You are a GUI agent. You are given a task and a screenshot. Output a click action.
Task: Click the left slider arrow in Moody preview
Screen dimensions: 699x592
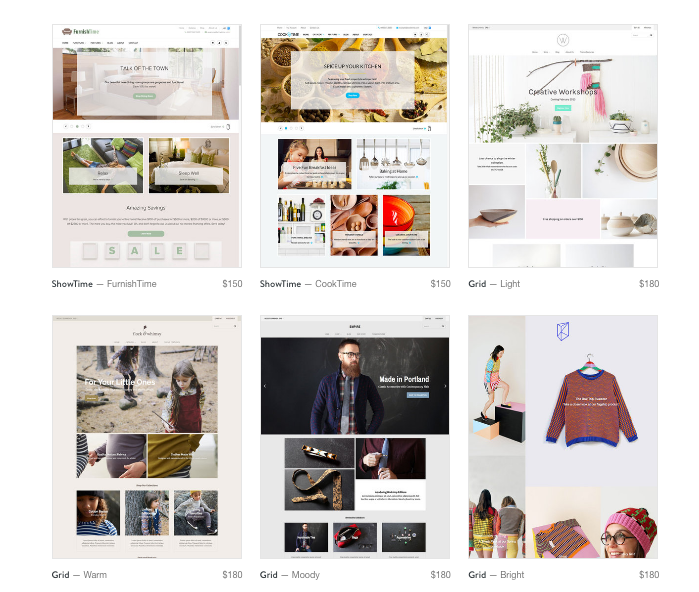(265, 385)
